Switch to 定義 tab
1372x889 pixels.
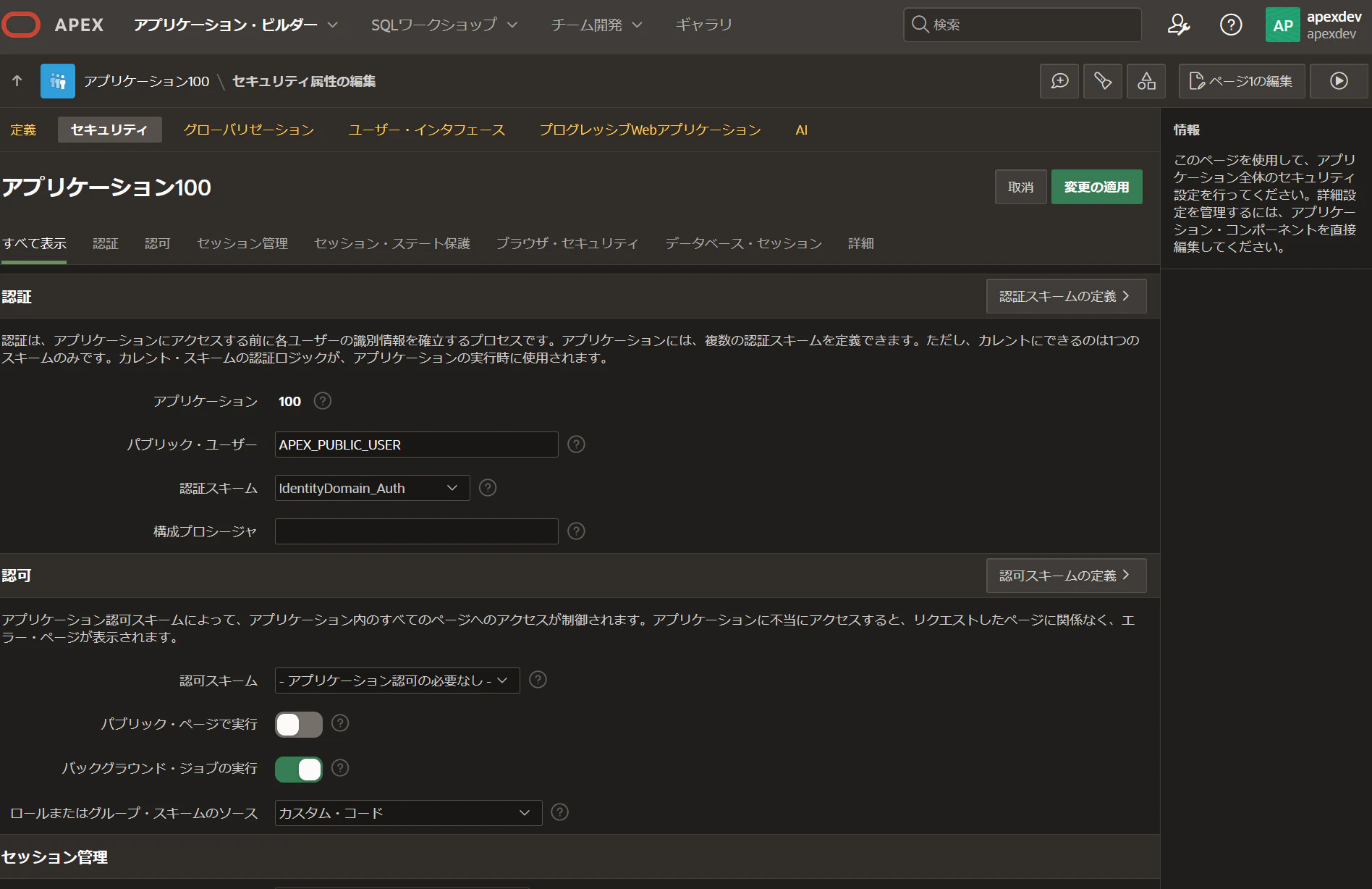click(x=23, y=130)
